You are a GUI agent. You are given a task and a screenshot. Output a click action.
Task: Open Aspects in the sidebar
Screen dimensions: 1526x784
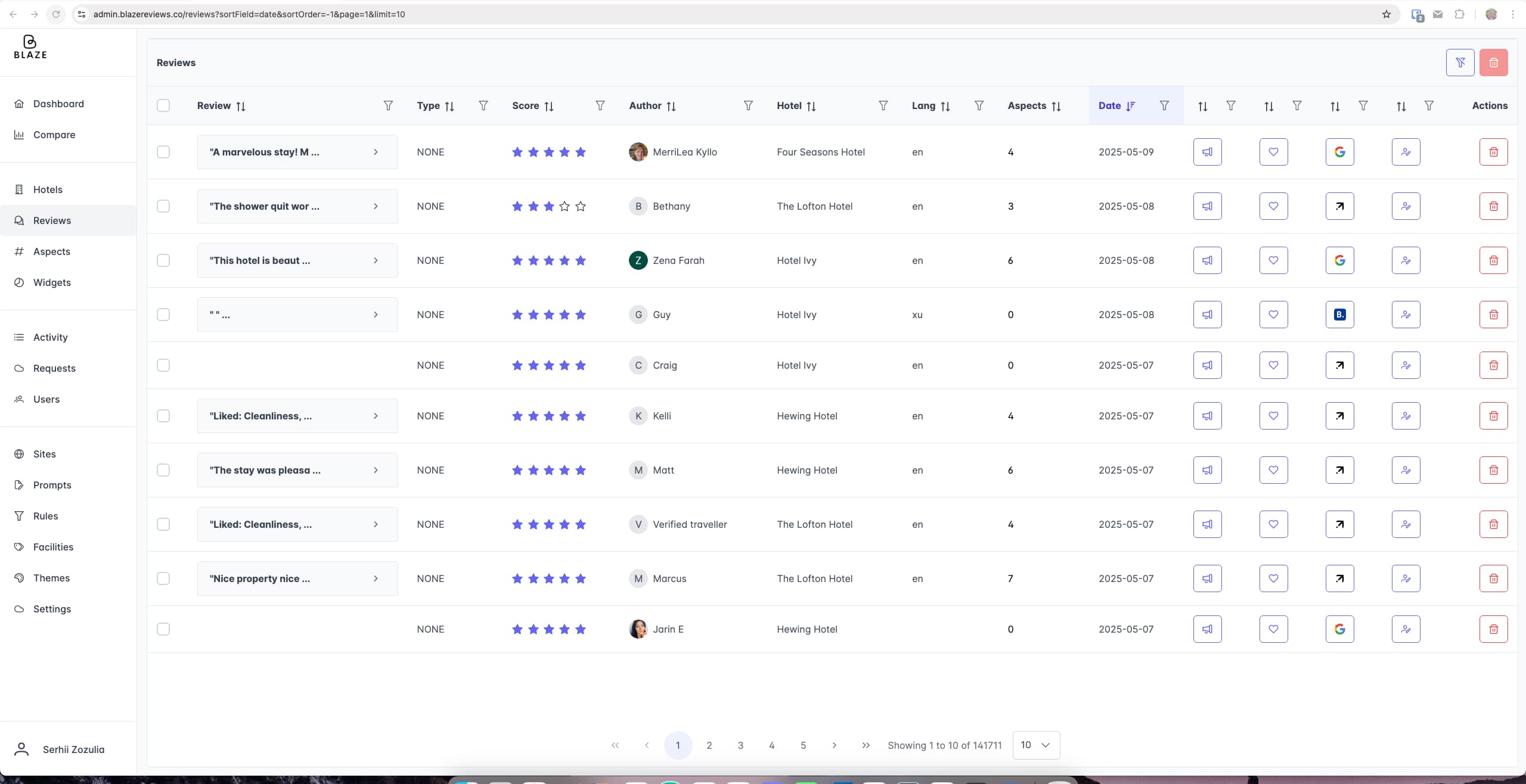52,251
